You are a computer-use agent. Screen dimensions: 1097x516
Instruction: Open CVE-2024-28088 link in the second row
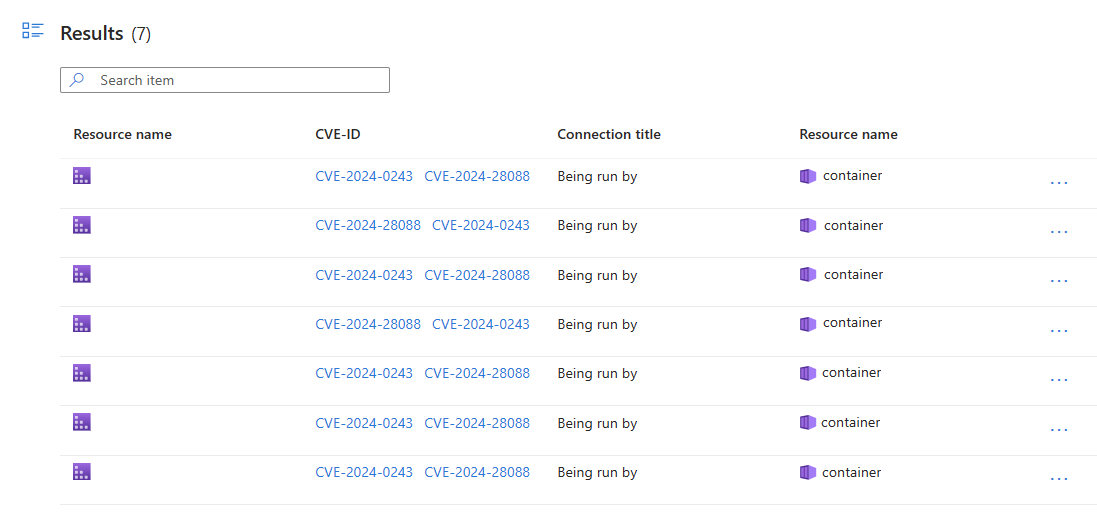pos(368,225)
